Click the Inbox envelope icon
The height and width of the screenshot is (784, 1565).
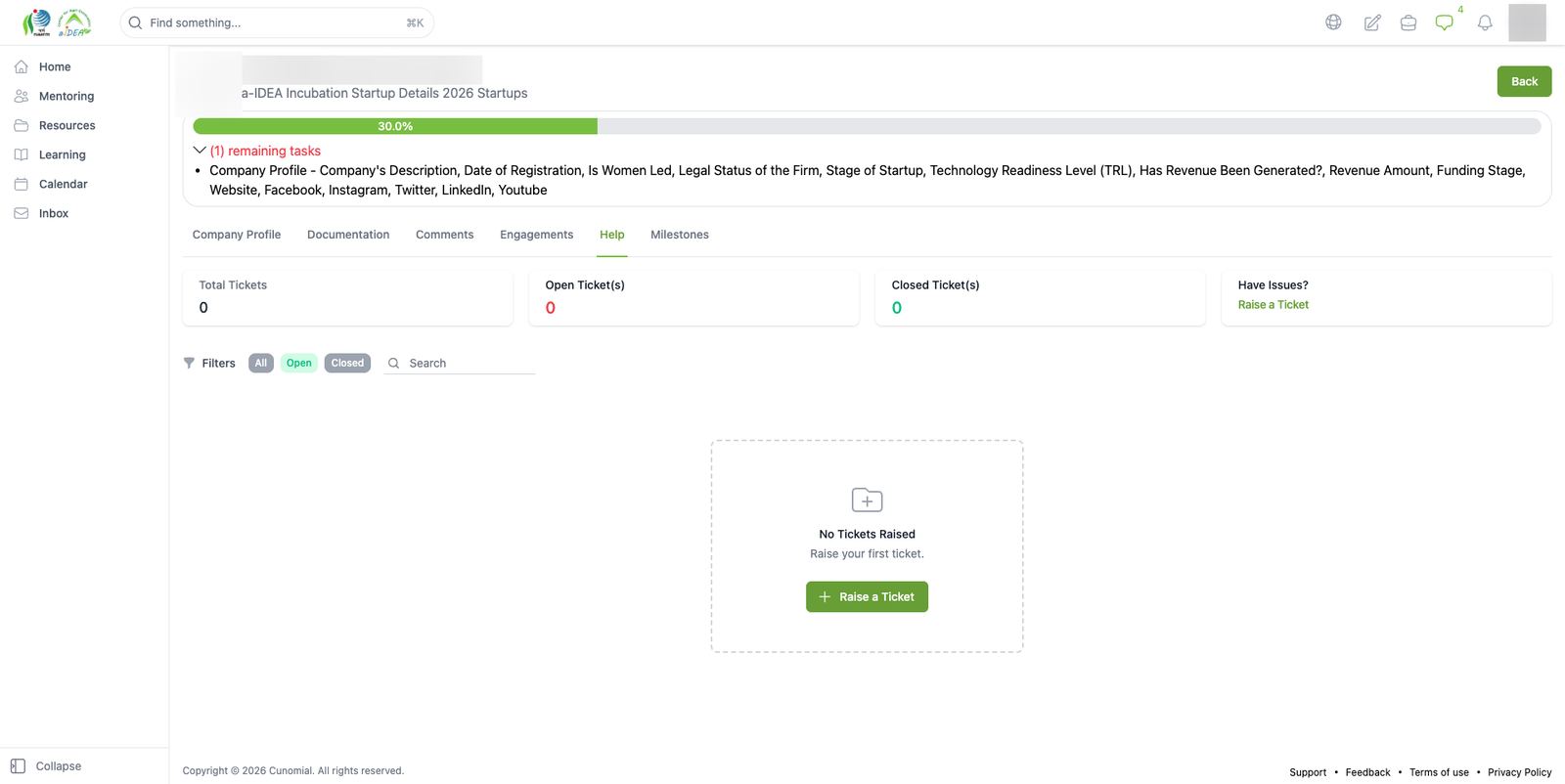tap(22, 213)
